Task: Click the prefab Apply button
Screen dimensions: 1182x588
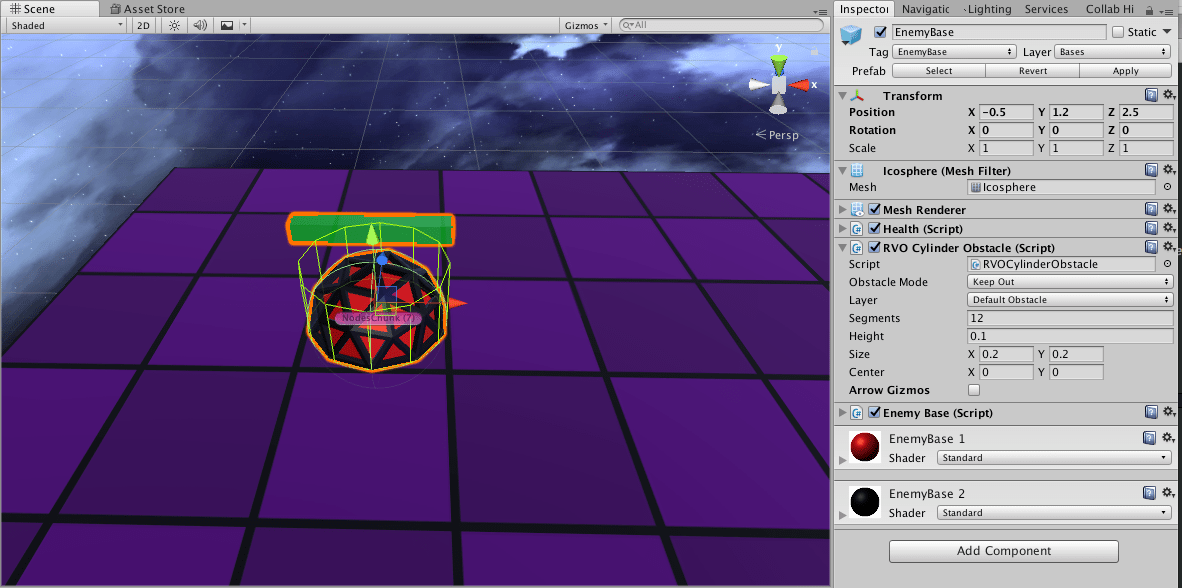Action: [1125, 71]
